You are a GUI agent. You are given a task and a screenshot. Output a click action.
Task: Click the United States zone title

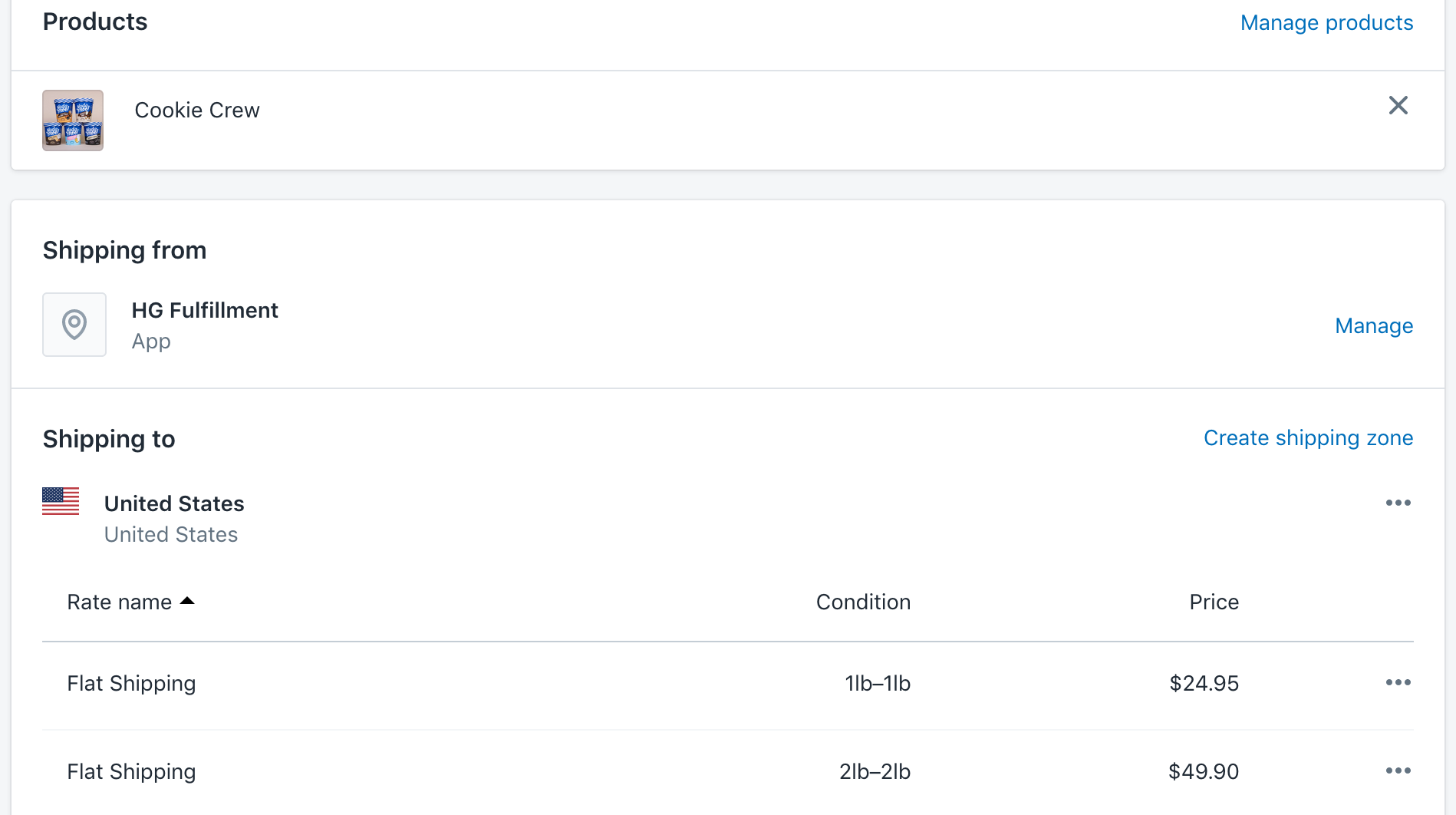coord(174,504)
